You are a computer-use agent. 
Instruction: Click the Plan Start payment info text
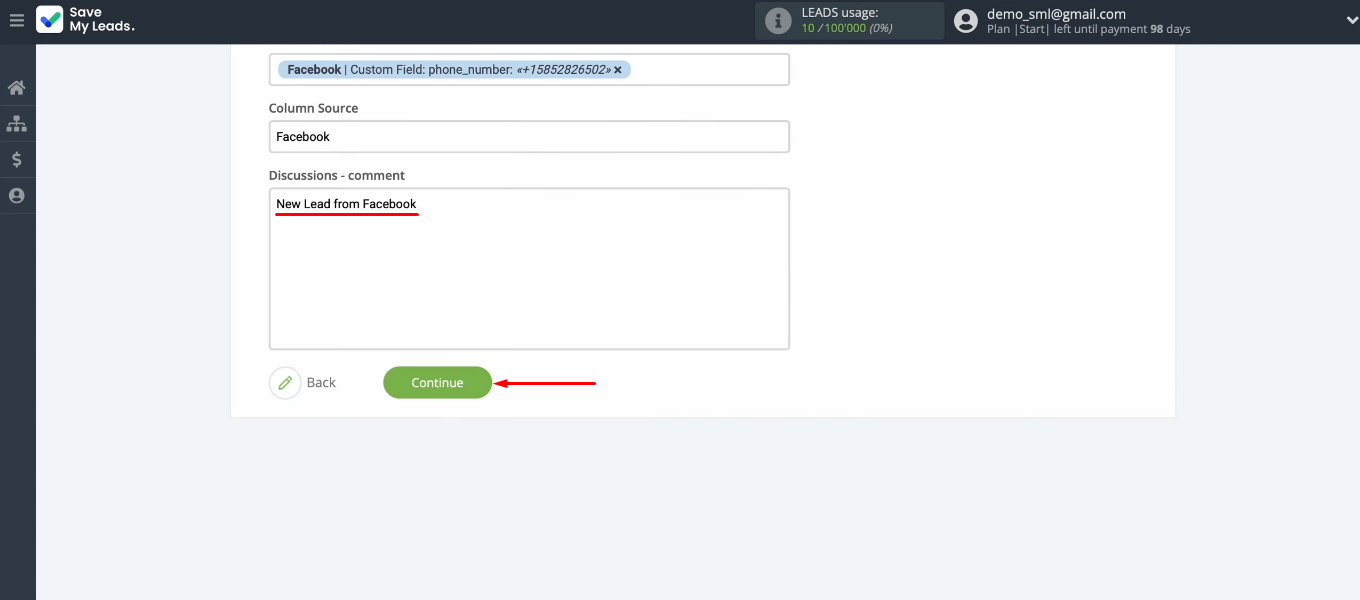tap(1088, 29)
